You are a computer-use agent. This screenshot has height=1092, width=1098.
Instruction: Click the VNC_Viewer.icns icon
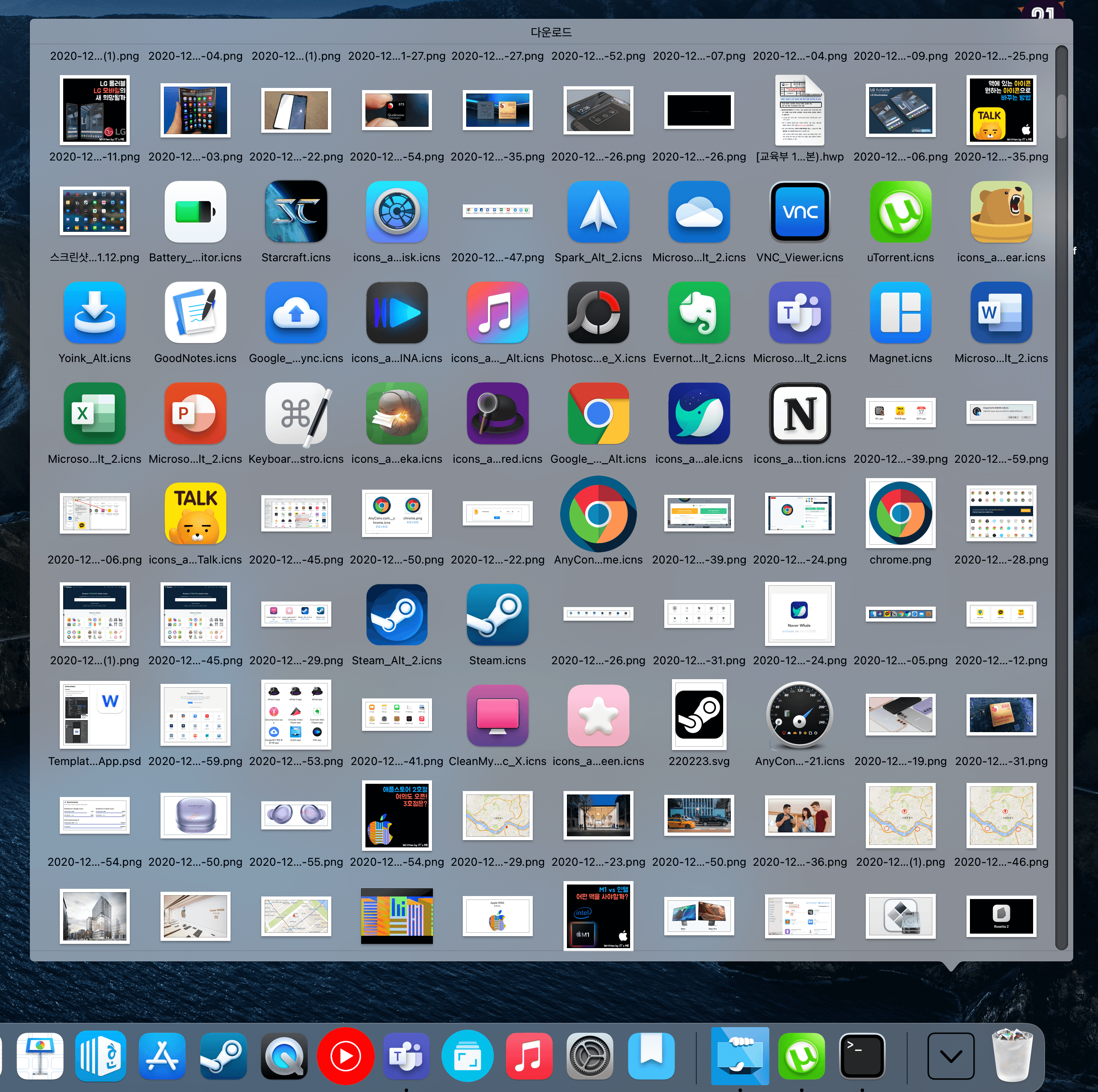799,212
